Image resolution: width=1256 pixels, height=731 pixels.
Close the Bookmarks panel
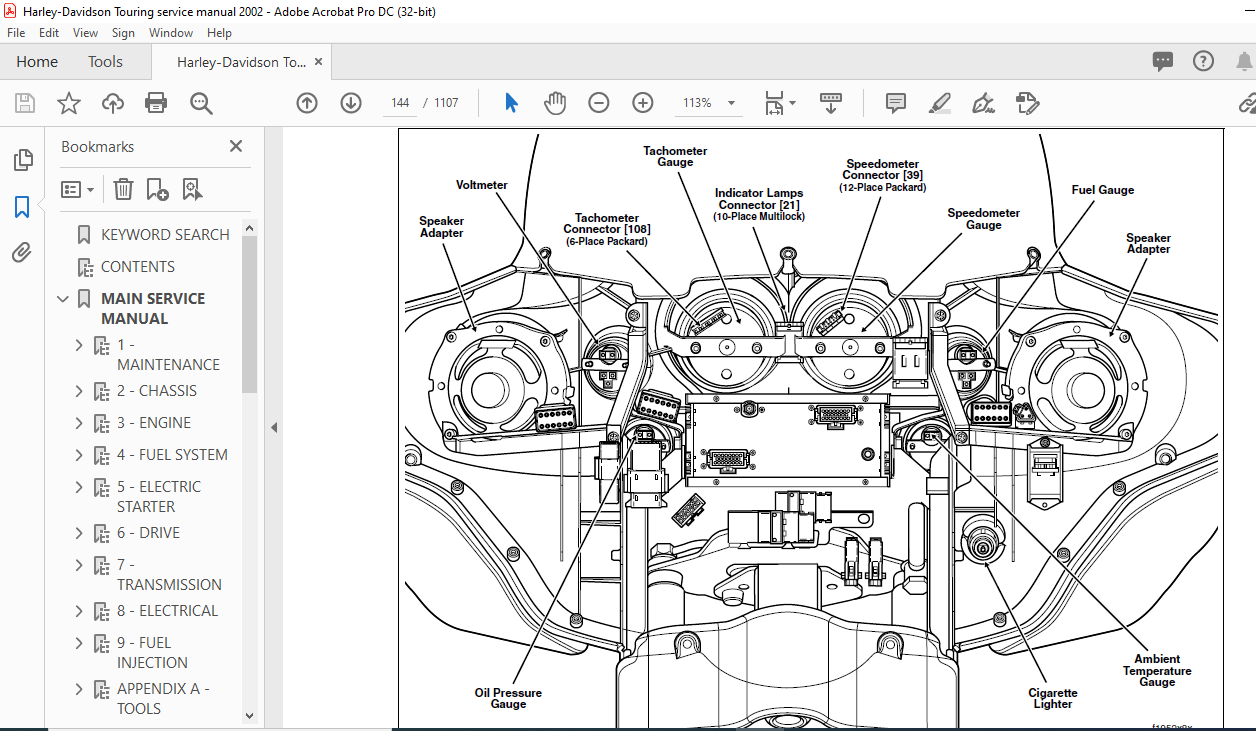tap(236, 146)
